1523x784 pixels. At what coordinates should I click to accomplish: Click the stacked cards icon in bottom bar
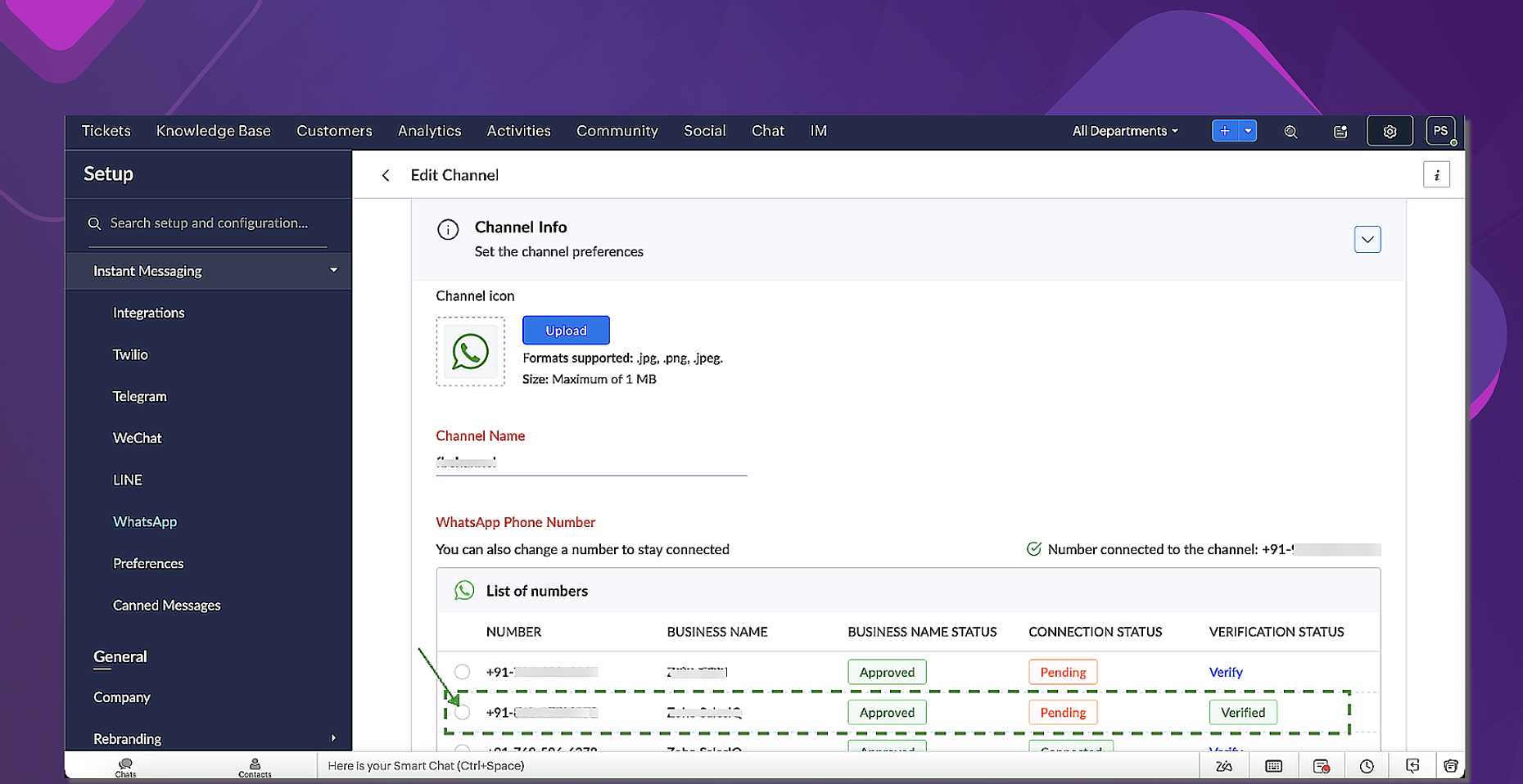1451,766
